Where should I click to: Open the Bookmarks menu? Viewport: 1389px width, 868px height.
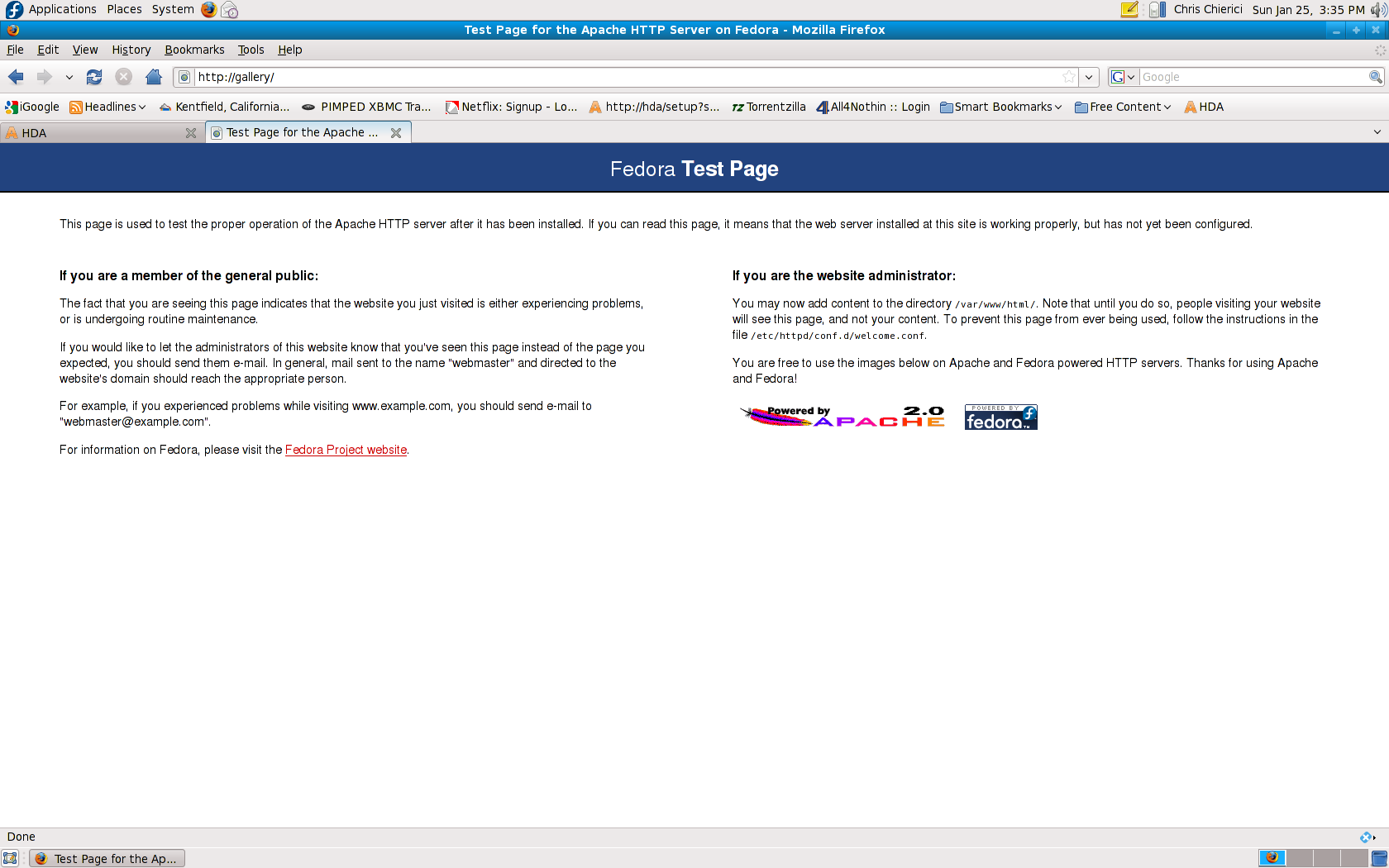point(194,50)
